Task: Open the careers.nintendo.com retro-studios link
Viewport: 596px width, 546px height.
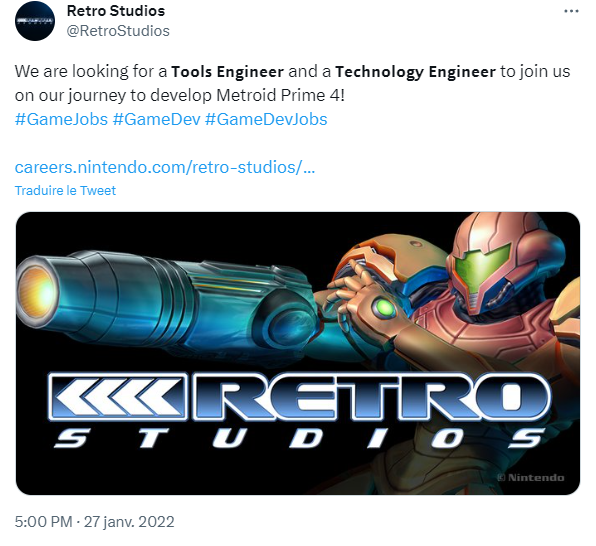Action: [x=165, y=167]
